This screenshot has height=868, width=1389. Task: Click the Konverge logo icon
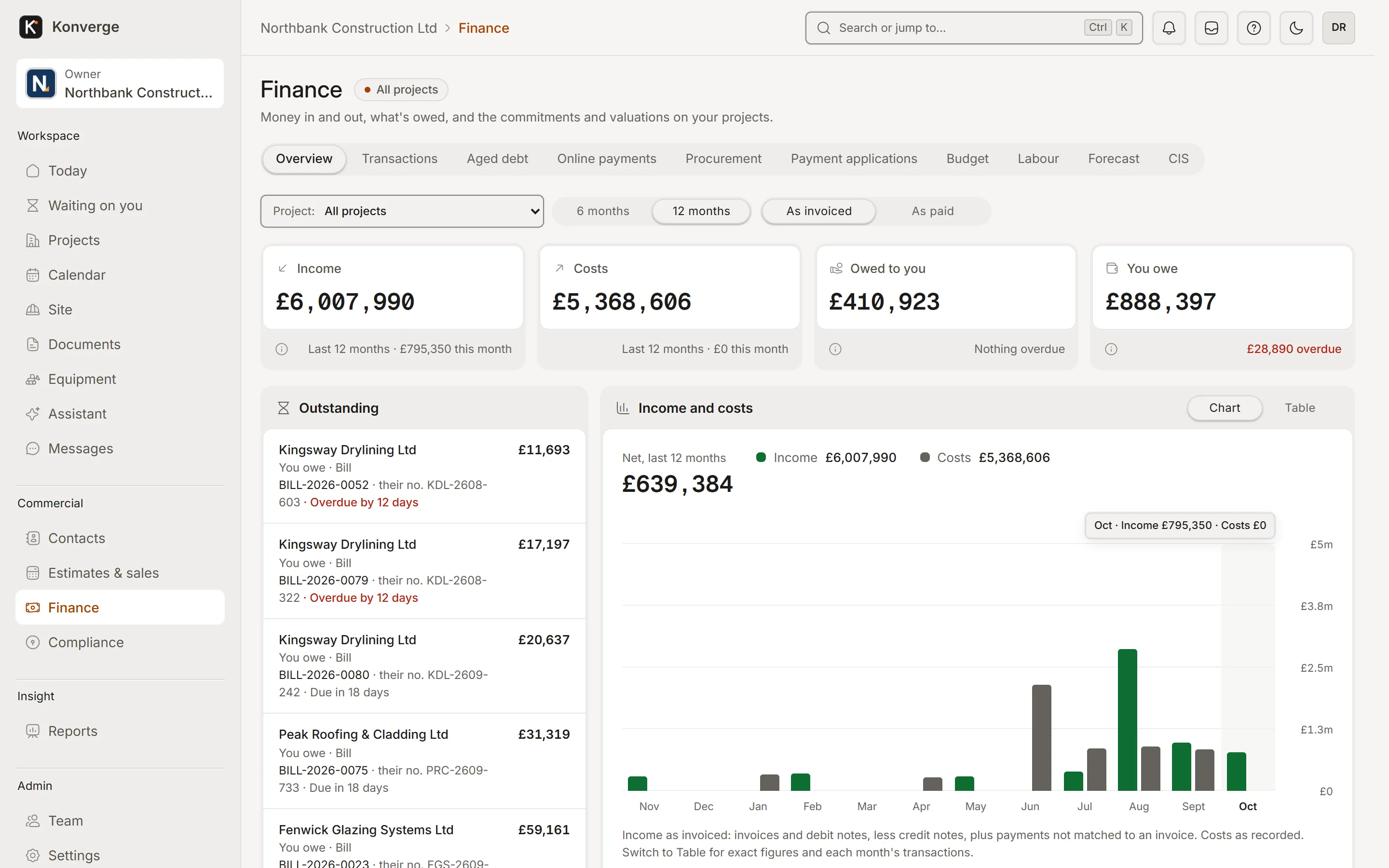[30, 27]
